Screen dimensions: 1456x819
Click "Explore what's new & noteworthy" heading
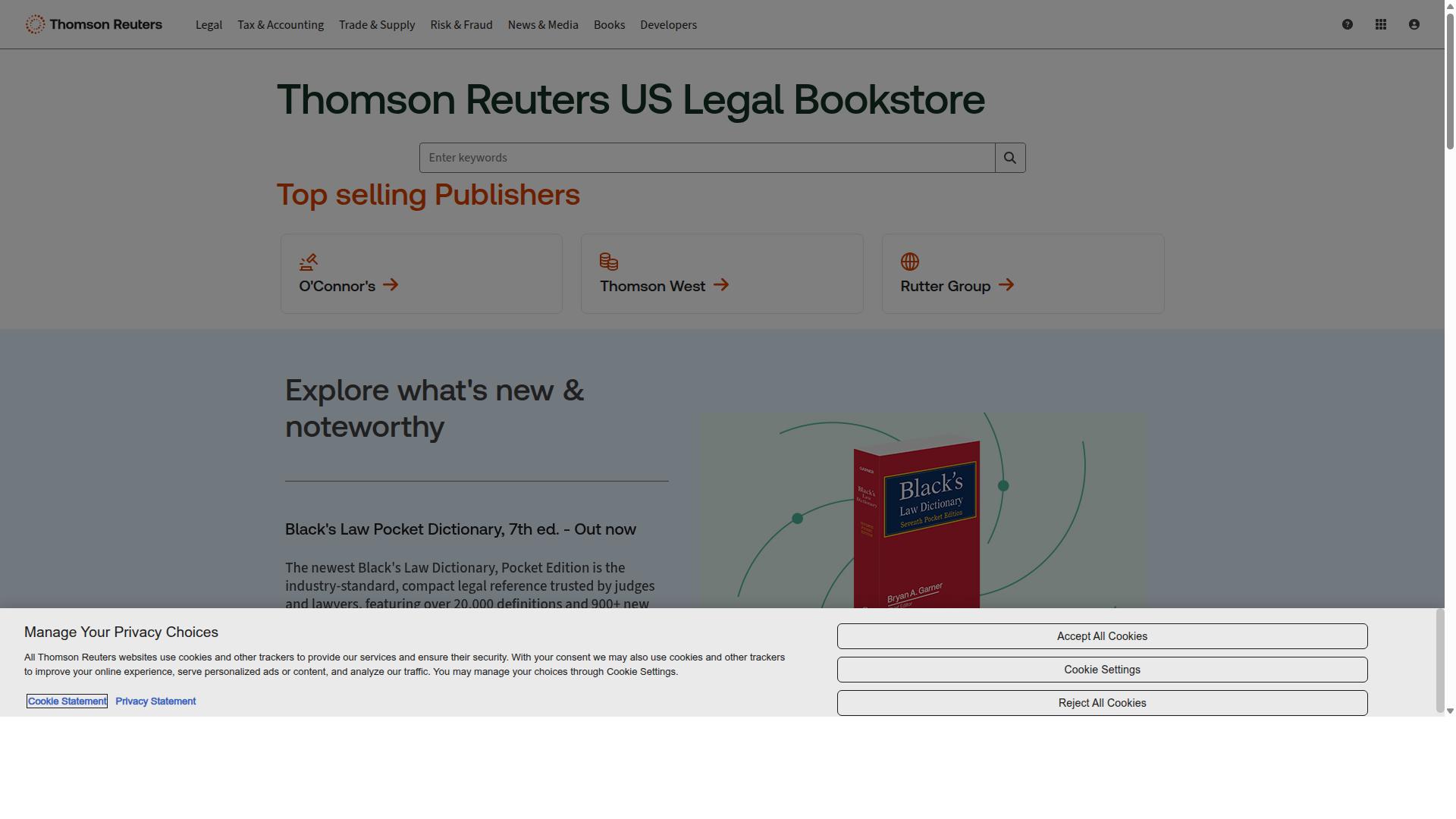tap(435, 409)
